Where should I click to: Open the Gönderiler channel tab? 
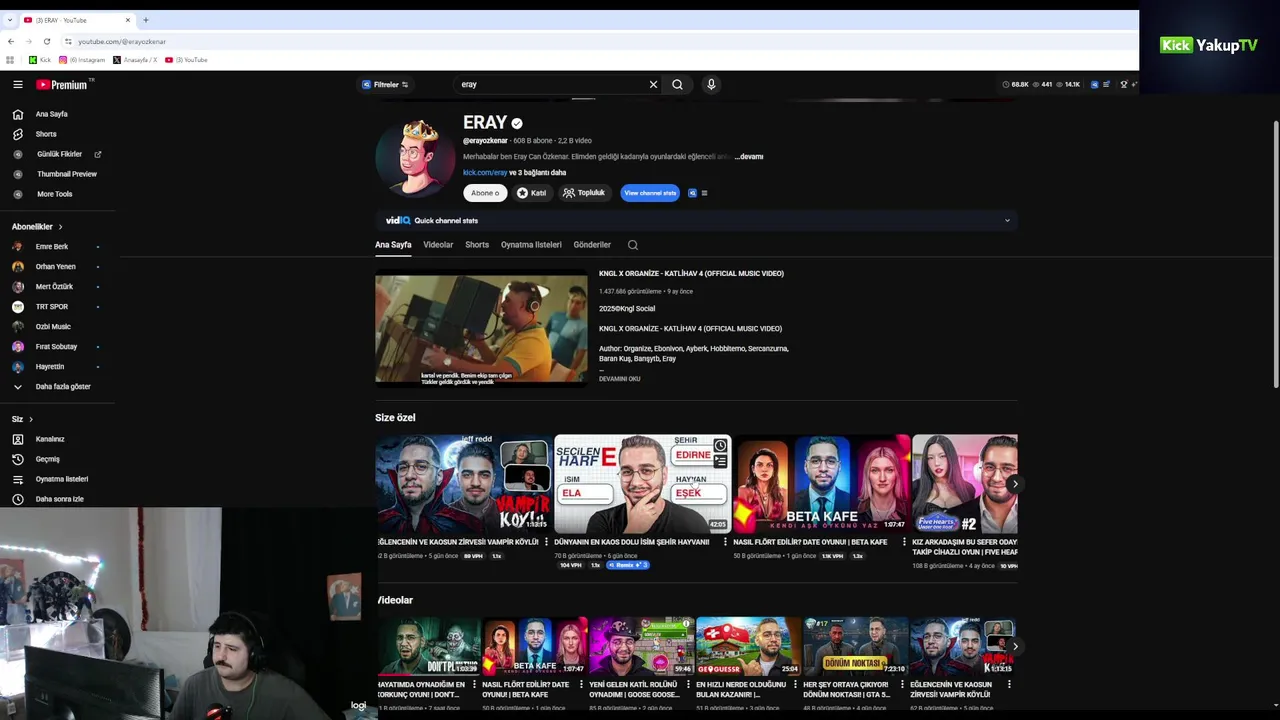pos(592,245)
